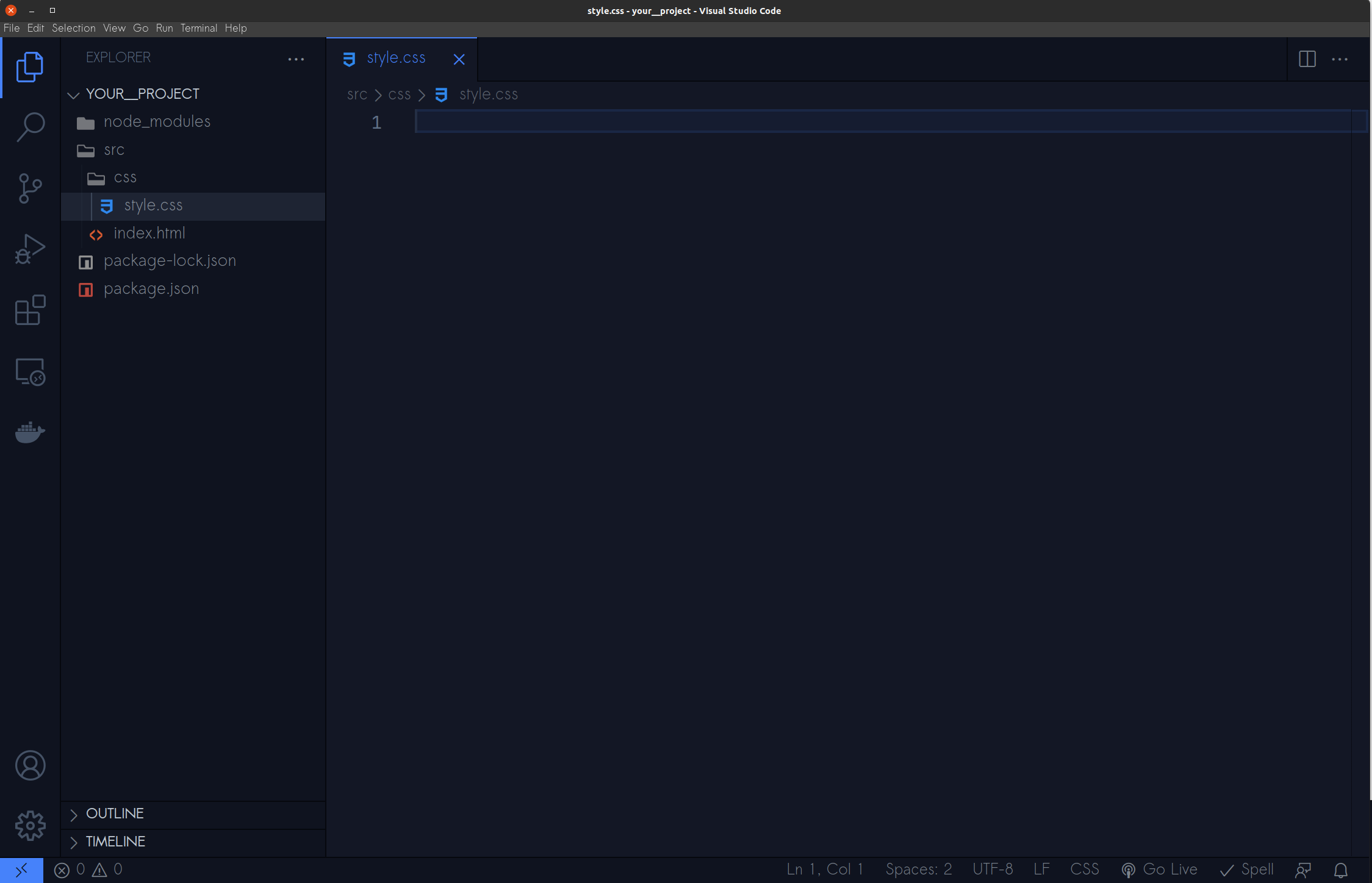Open the Docker view

point(30,432)
